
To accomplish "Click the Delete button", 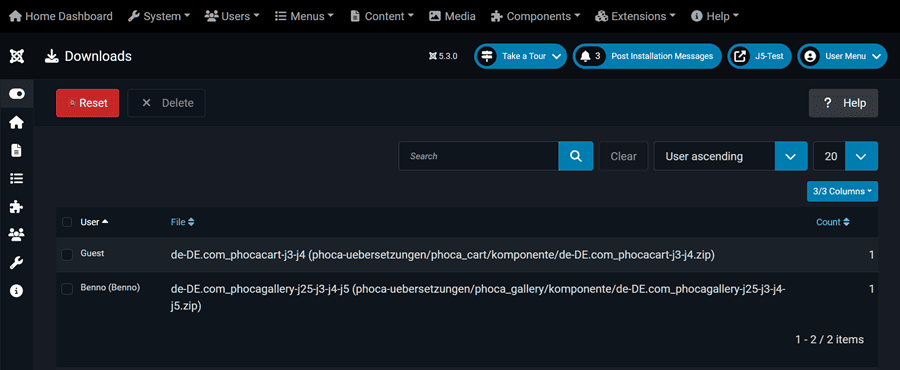I will coord(166,103).
